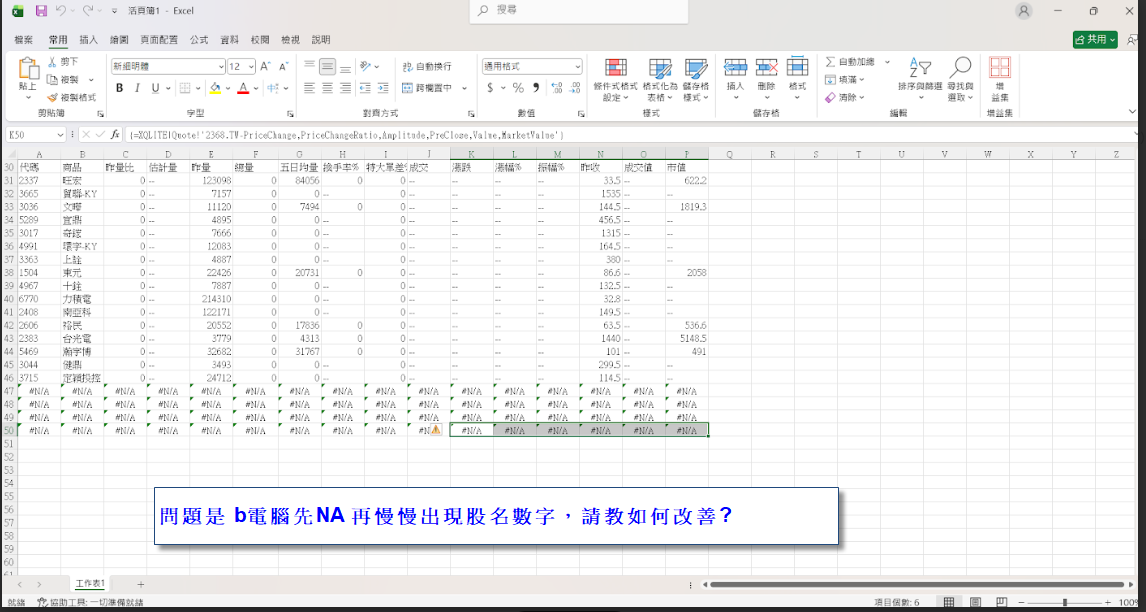Image resolution: width=1146 pixels, height=612 pixels.
Task: Open conditional formatting (條件式格式設定)
Action: (615, 78)
